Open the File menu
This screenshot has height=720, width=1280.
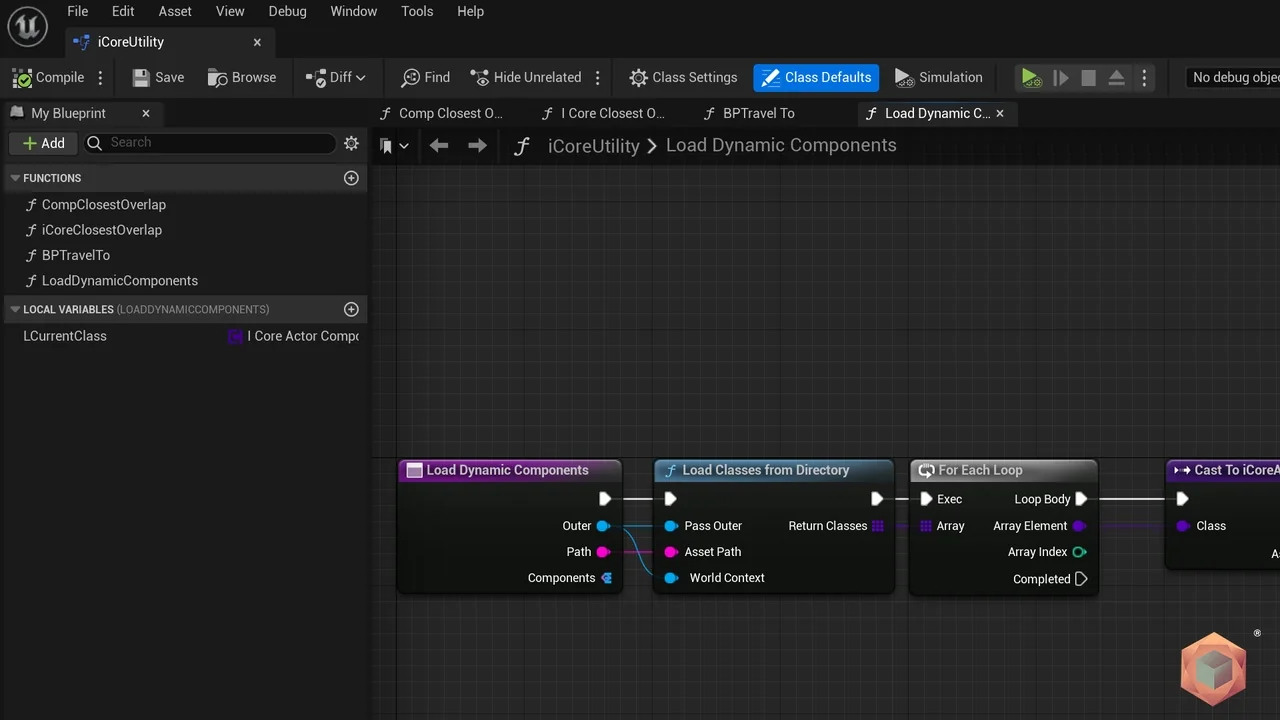(x=77, y=11)
